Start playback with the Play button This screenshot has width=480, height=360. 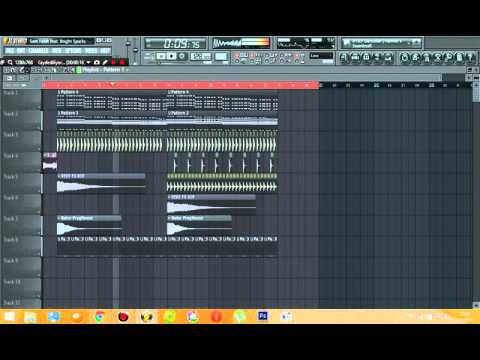pos(161,56)
